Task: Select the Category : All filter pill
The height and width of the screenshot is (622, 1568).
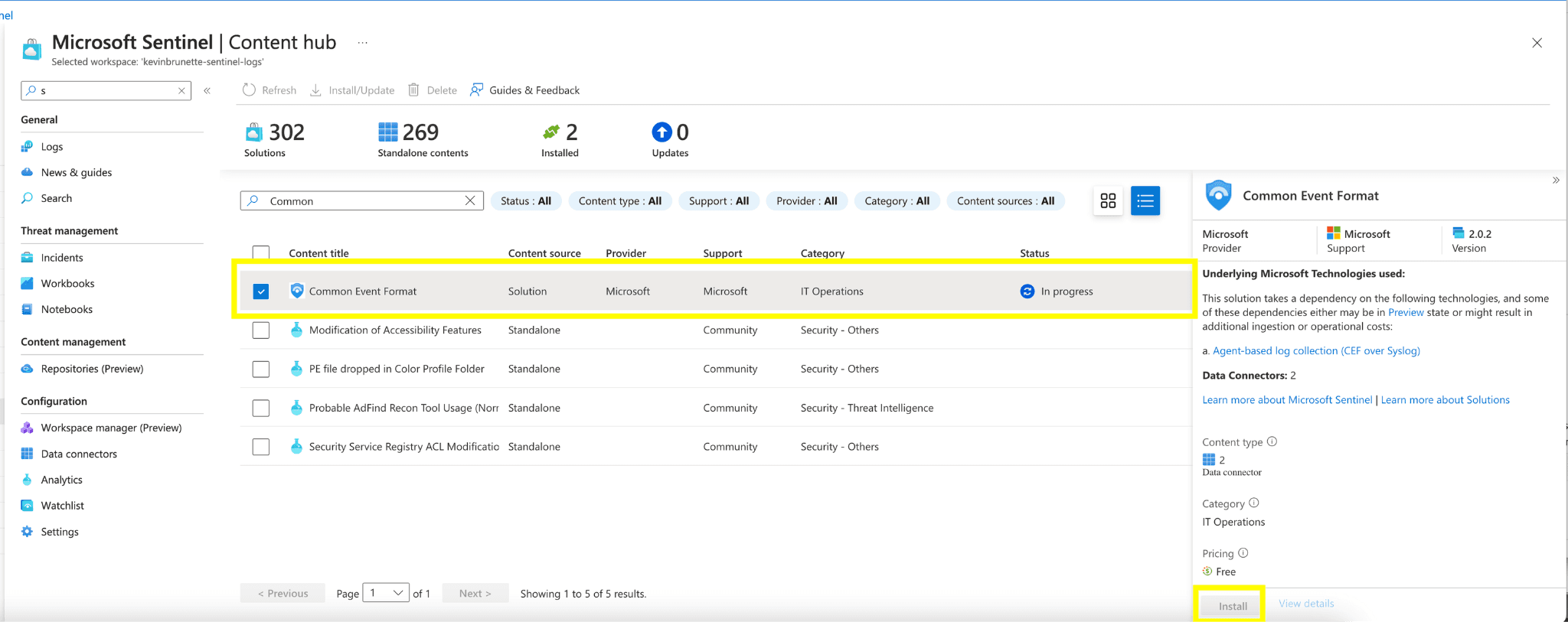Action: [897, 201]
